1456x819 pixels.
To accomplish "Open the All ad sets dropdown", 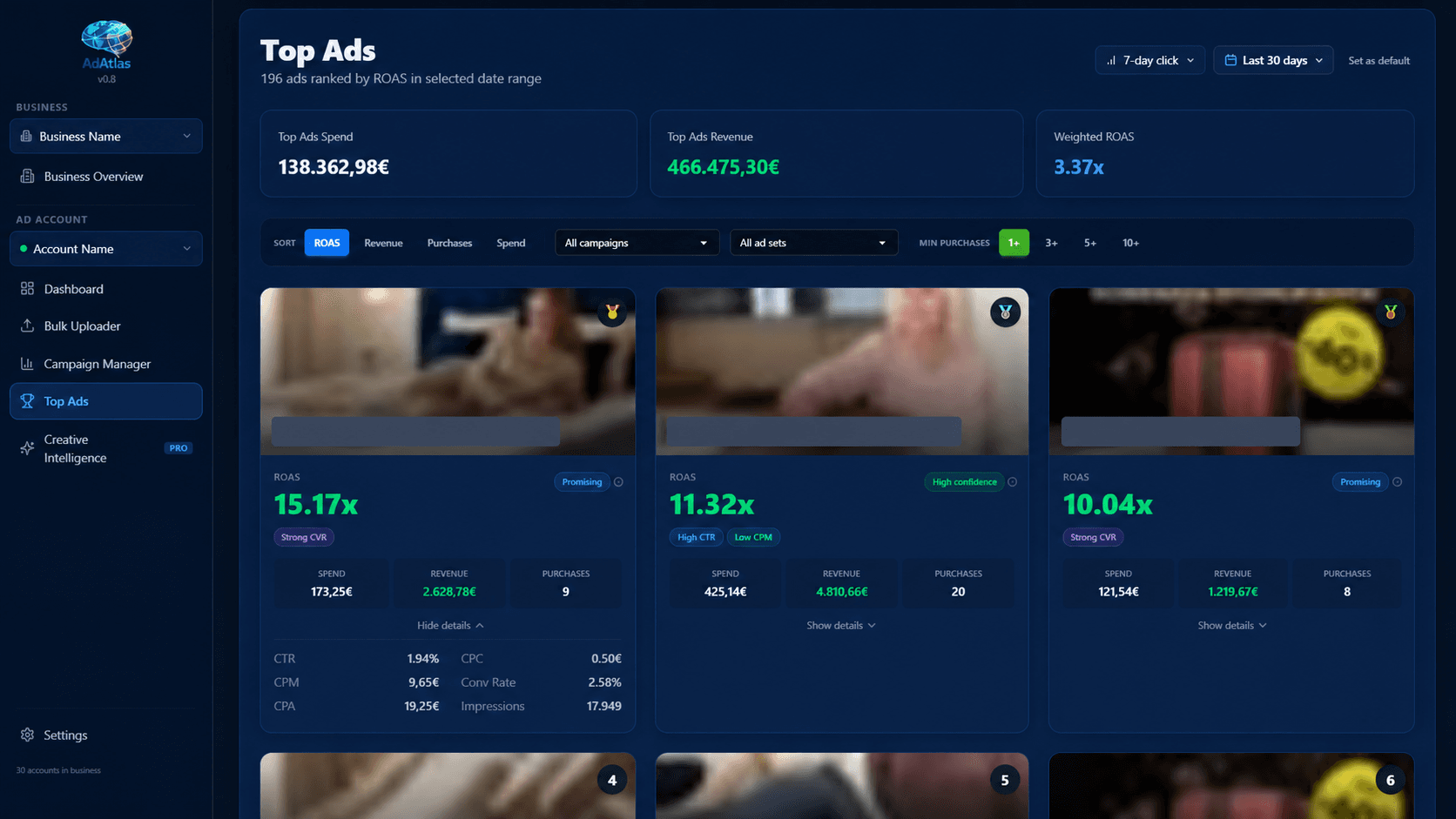I will (812, 243).
